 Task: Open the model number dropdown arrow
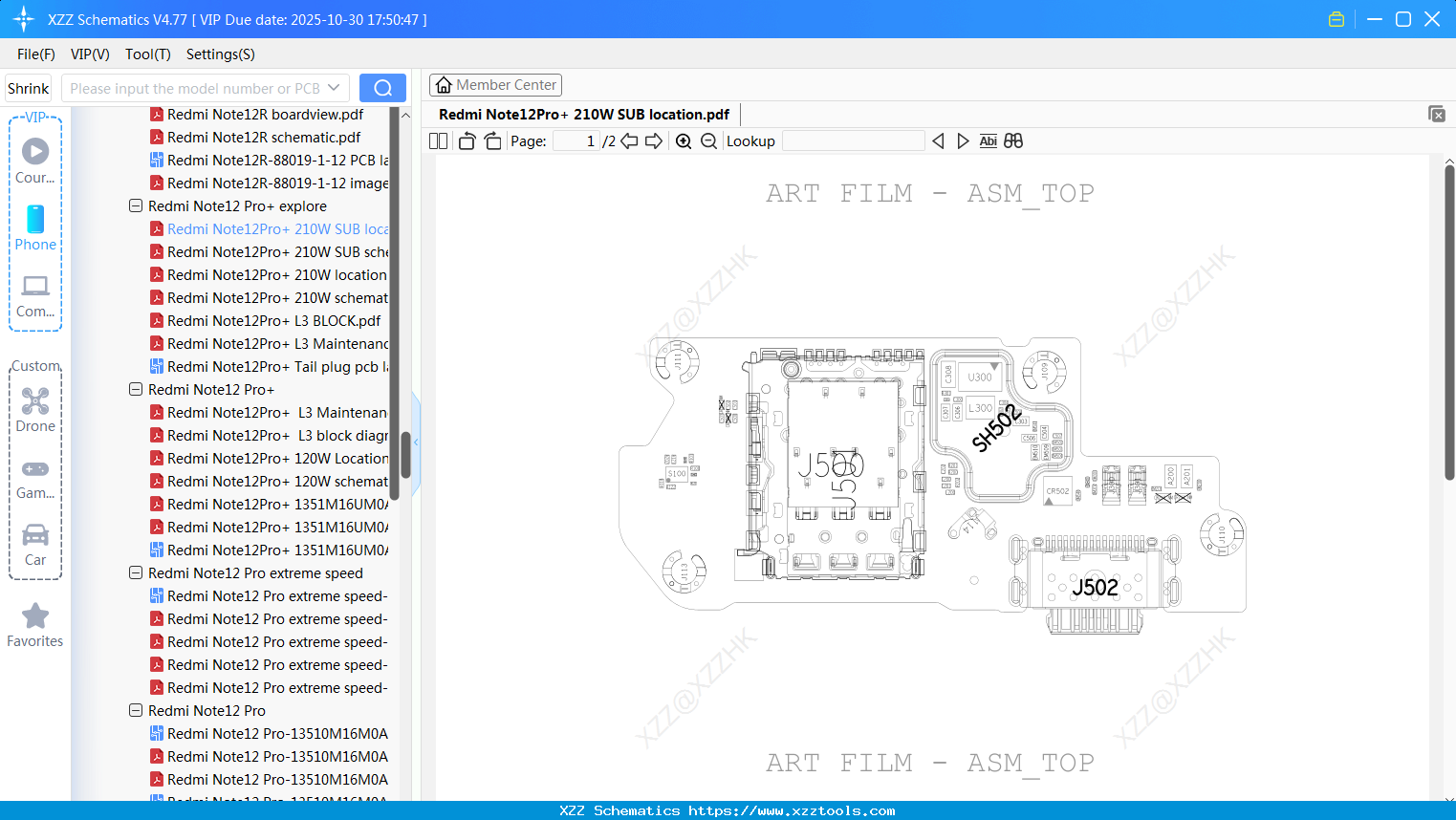click(x=334, y=88)
